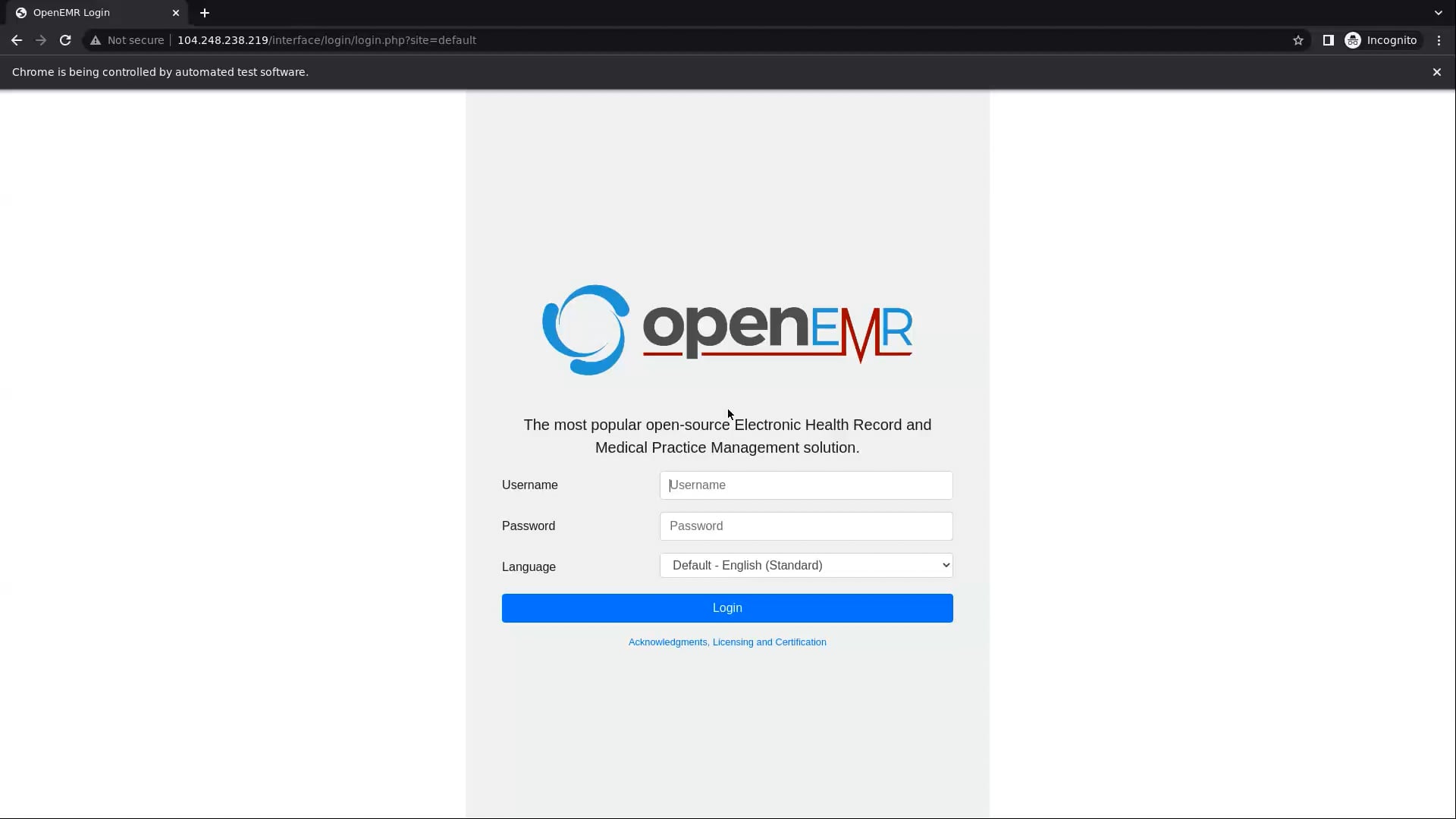Open the side panel icon

(1329, 40)
